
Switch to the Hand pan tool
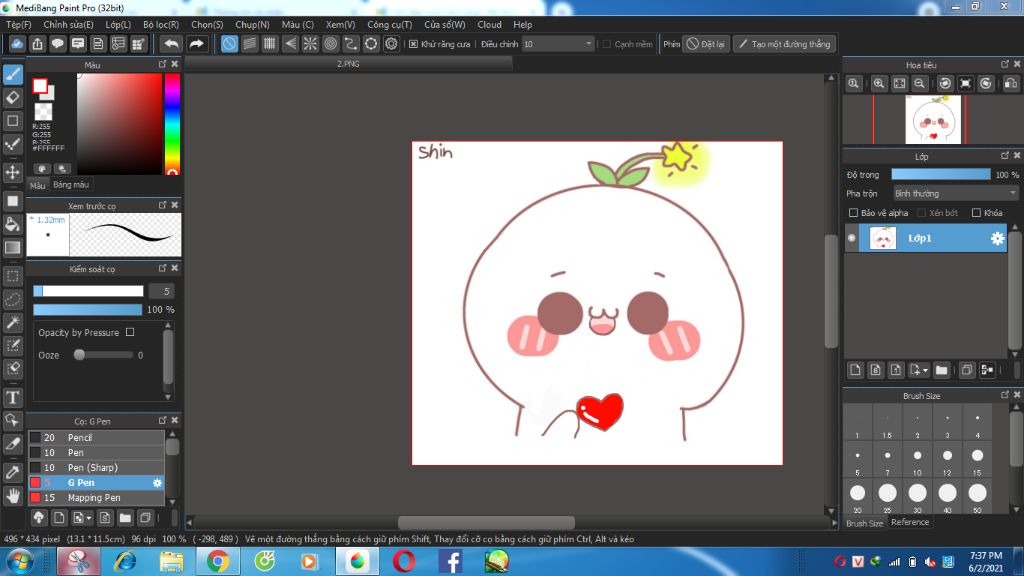[x=13, y=496]
